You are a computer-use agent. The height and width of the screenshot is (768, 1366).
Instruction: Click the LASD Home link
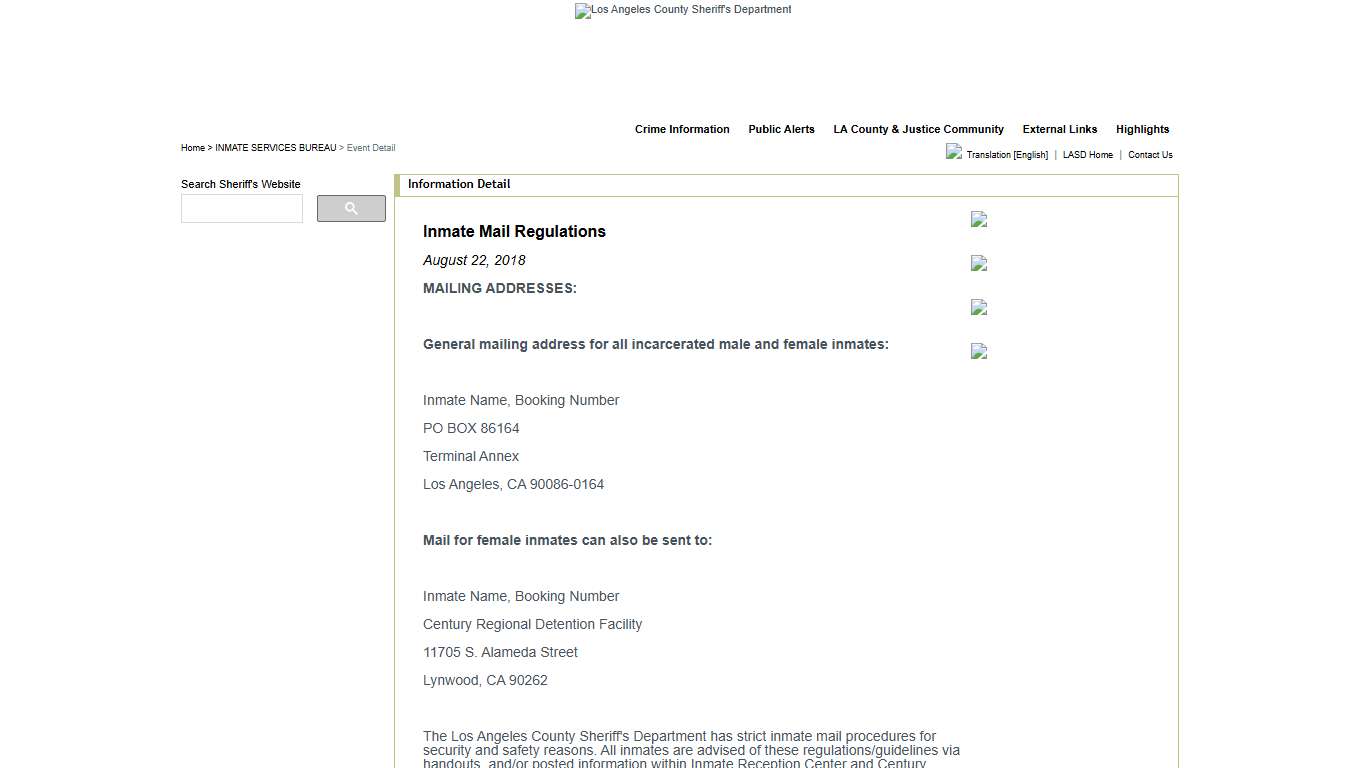(1088, 155)
